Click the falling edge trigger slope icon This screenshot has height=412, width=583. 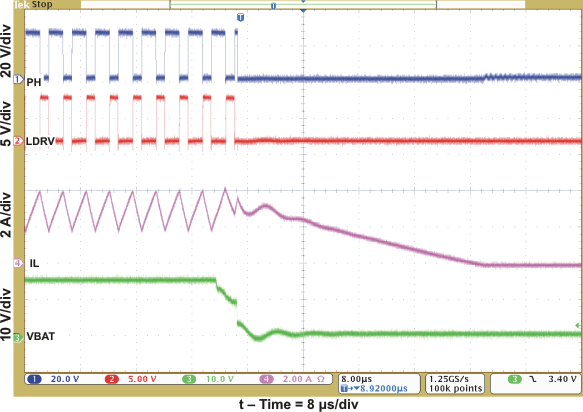[534, 379]
